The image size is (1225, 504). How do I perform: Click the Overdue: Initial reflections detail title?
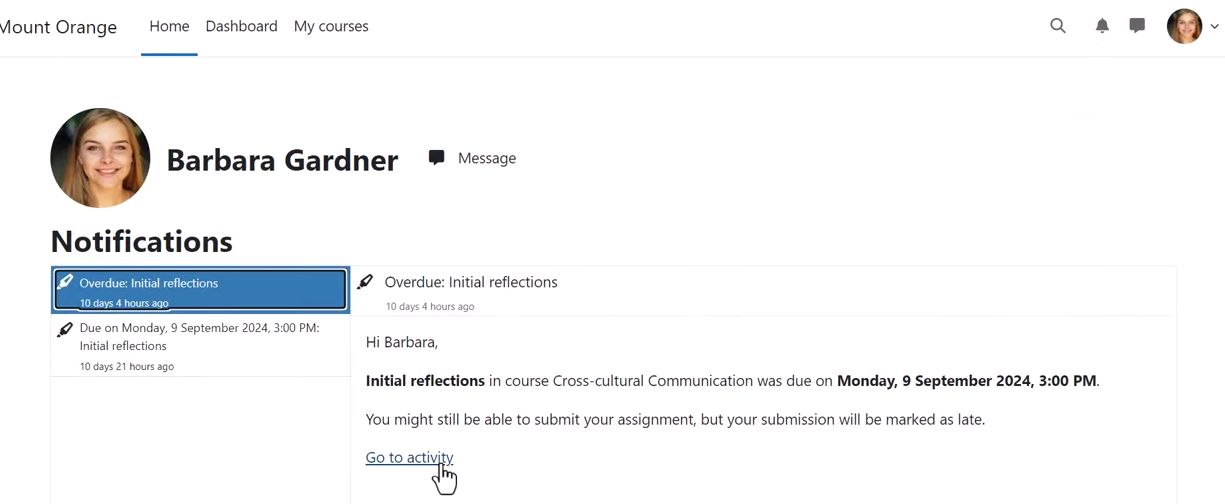point(471,282)
